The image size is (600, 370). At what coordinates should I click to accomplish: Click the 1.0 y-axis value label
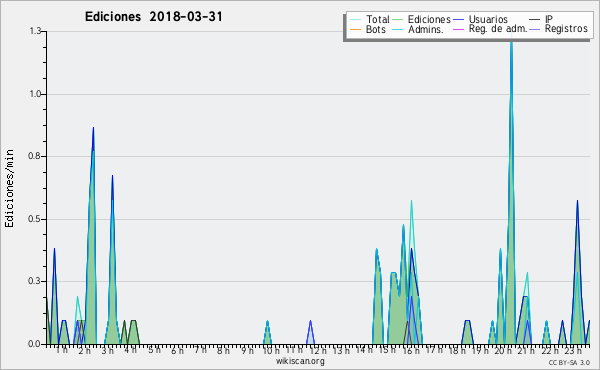pyautogui.click(x=35, y=94)
